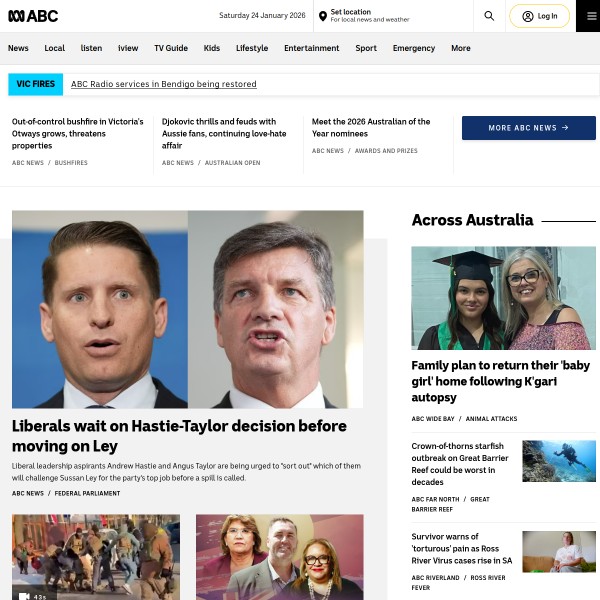Click the video camera icon on protest clip
This screenshot has height=600, width=600.
pyautogui.click(x=24, y=596)
